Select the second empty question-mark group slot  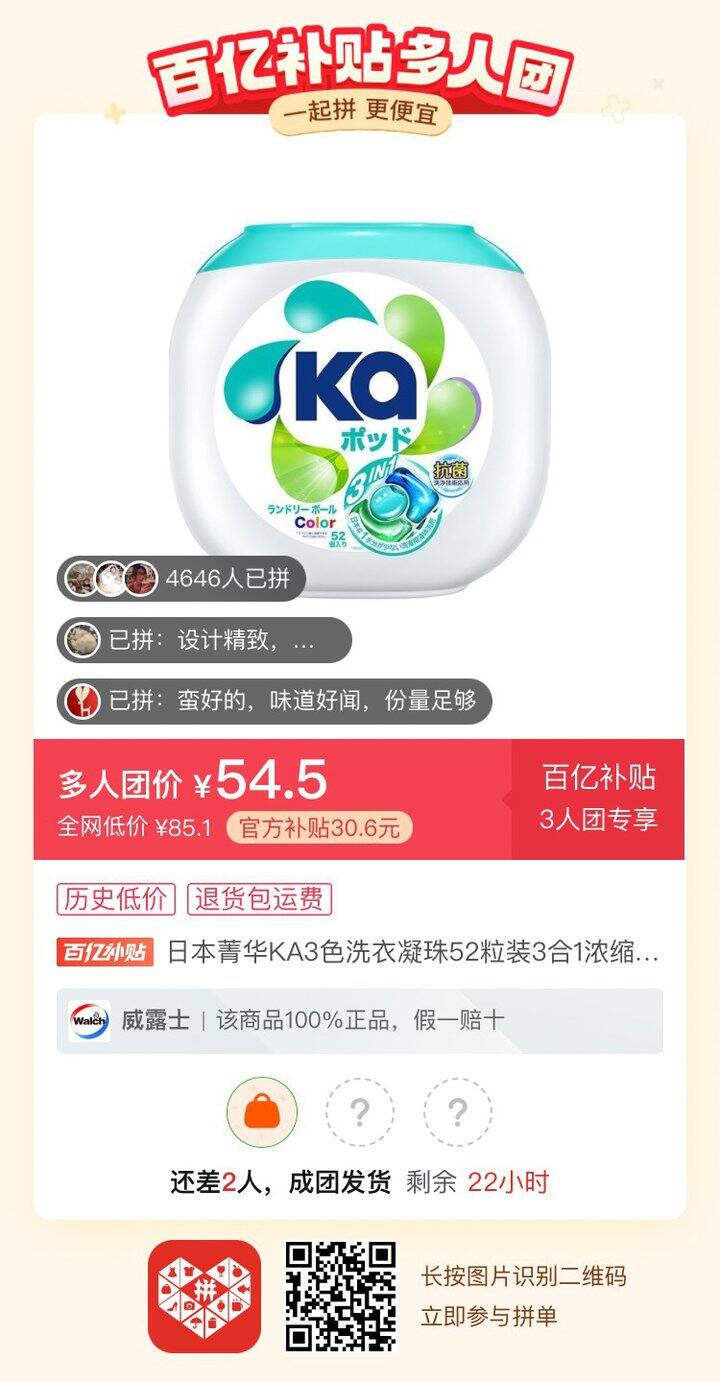(x=457, y=1111)
